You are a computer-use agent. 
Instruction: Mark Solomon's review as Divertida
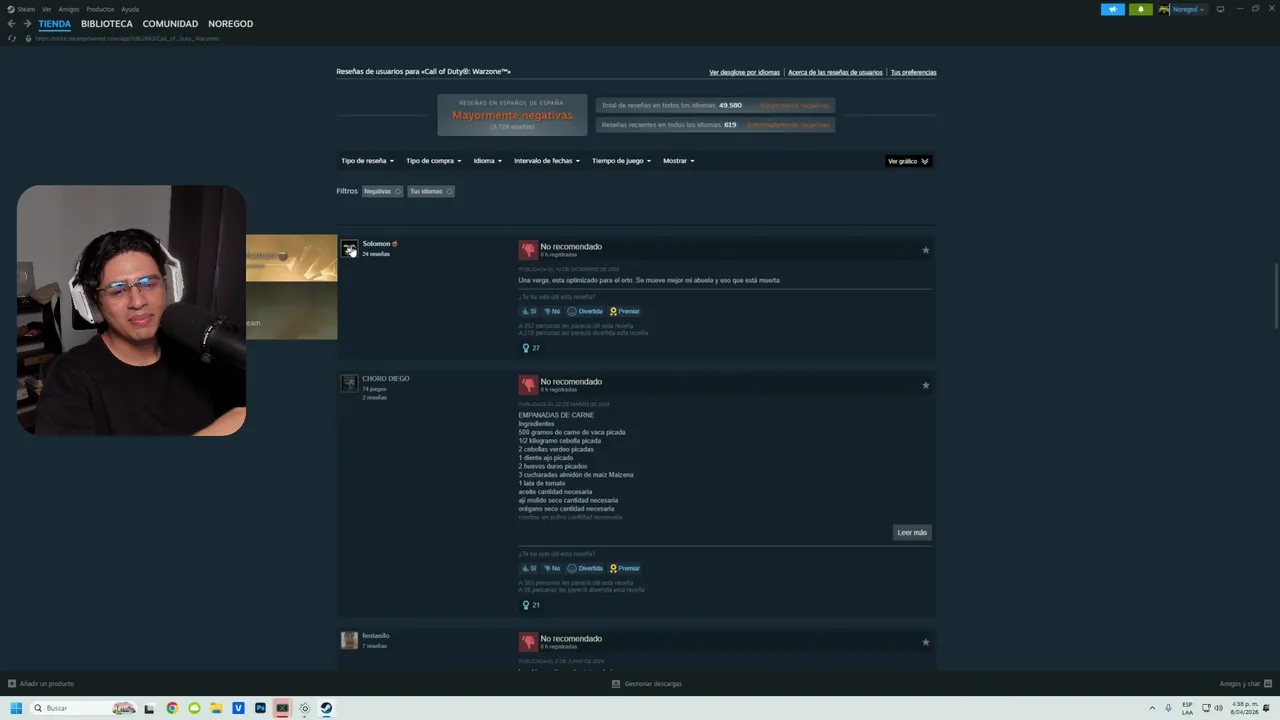click(585, 311)
